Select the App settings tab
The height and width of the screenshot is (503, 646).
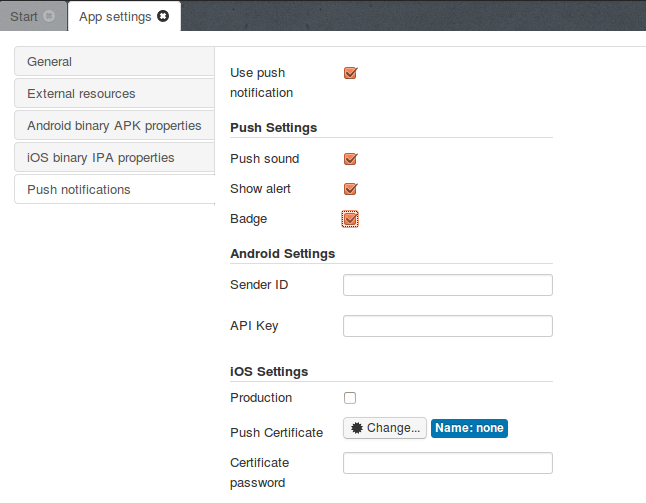point(114,16)
